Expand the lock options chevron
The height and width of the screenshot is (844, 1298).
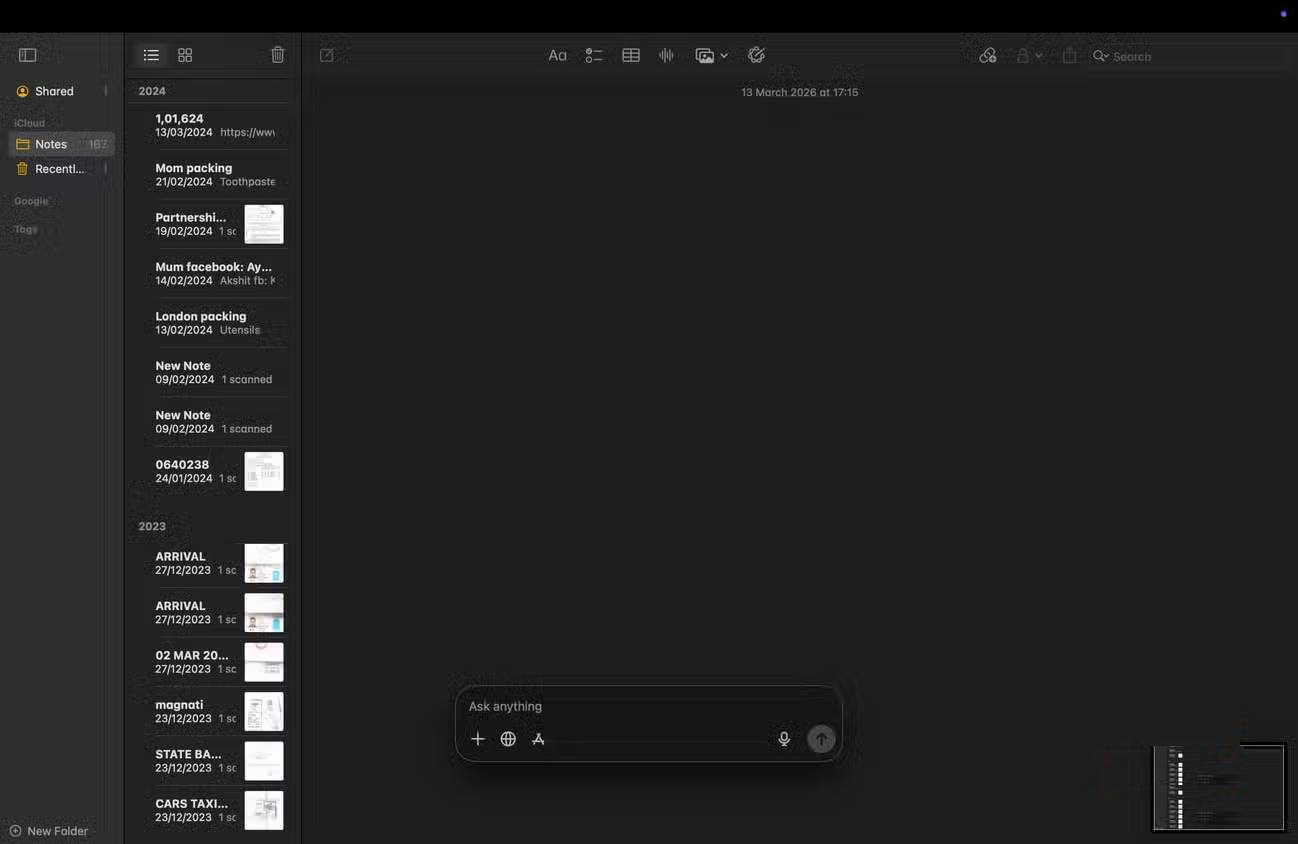coord(1041,56)
